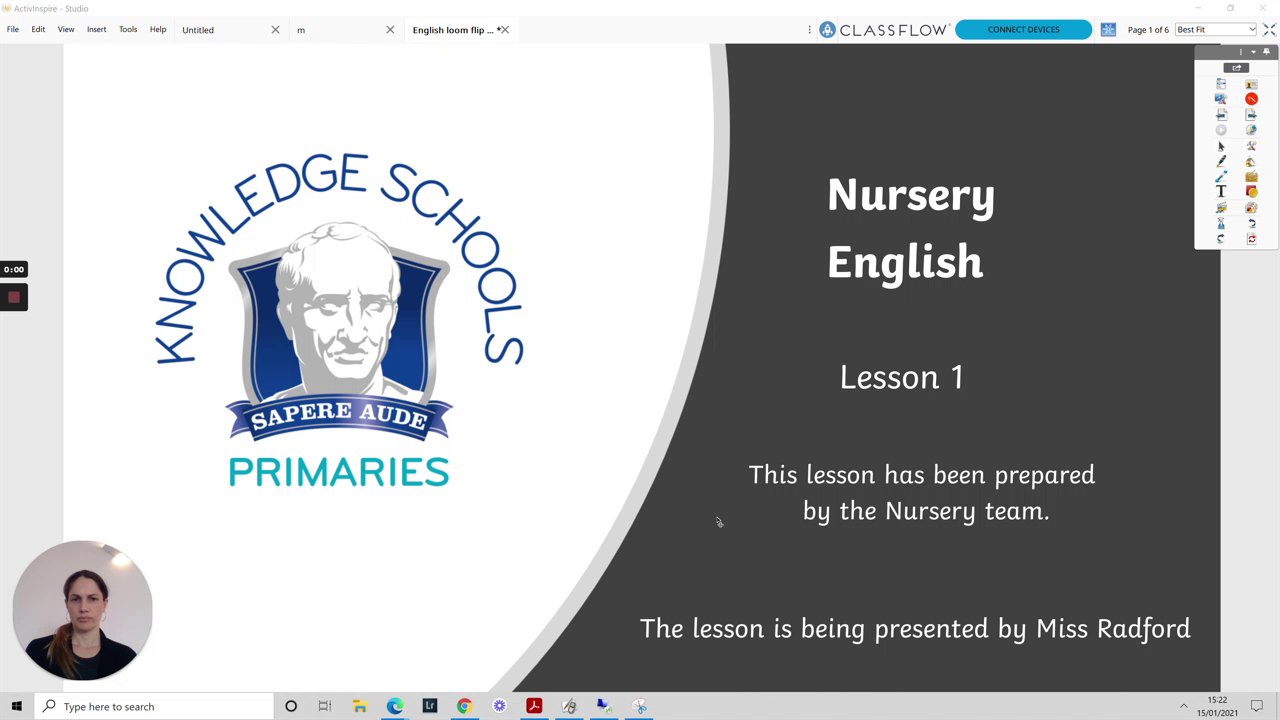Select the Pen tool in toolbox

point(1221,161)
